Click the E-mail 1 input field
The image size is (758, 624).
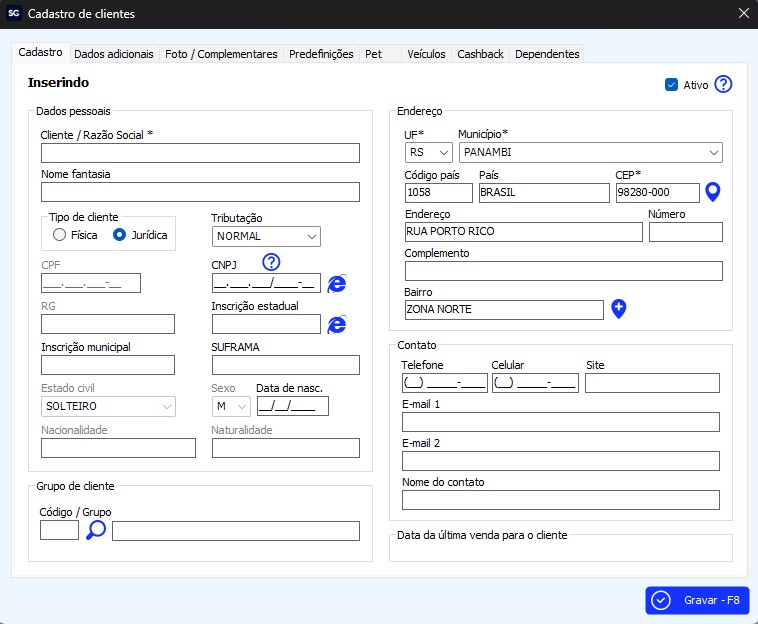tap(560, 422)
